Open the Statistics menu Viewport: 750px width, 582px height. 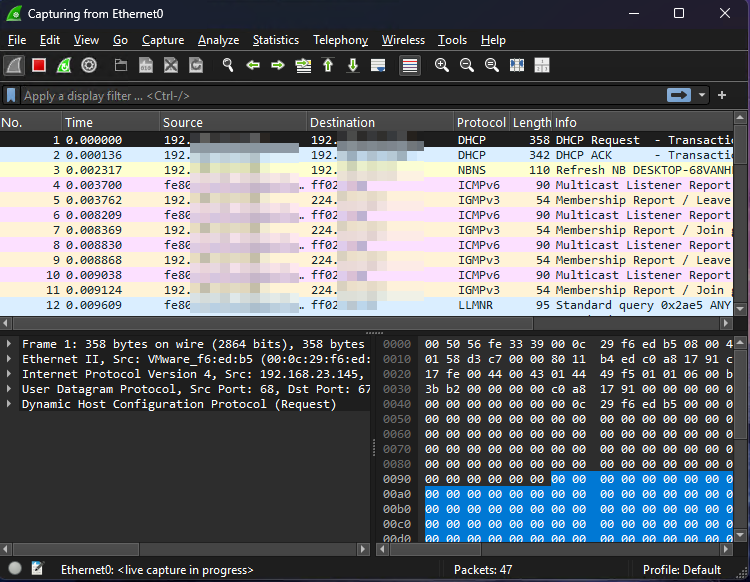tap(276, 40)
